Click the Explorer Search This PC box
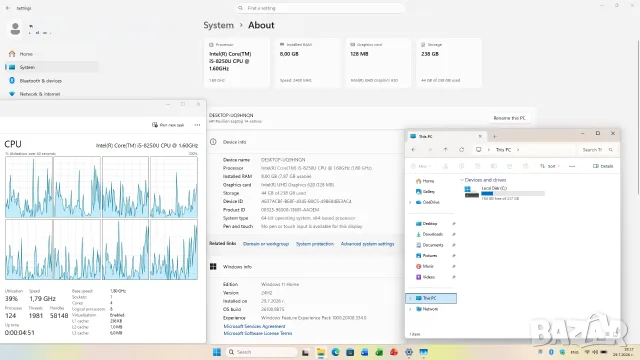The height and width of the screenshot is (360, 640). tap(598, 150)
